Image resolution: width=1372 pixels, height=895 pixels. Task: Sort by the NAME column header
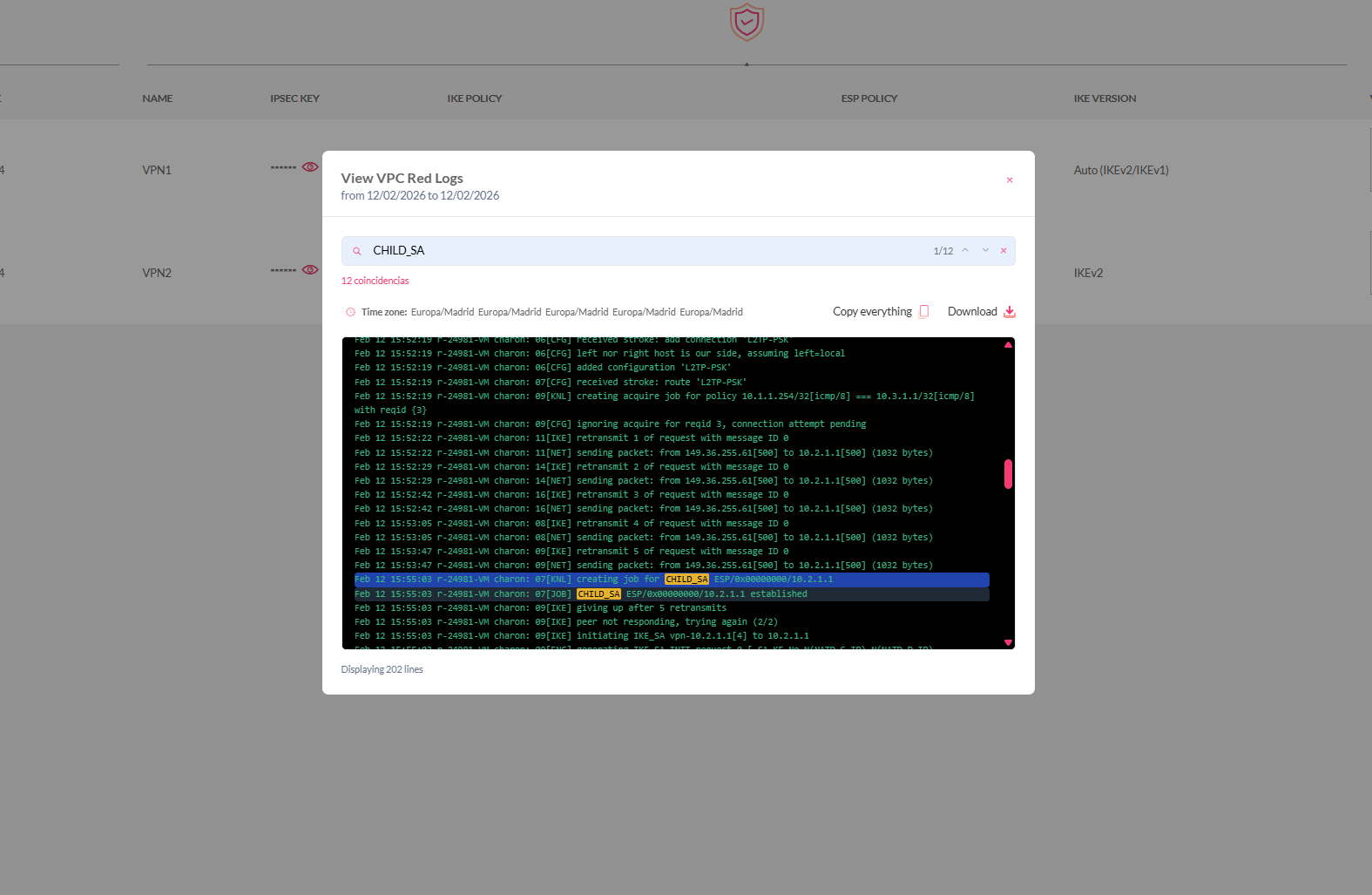158,98
